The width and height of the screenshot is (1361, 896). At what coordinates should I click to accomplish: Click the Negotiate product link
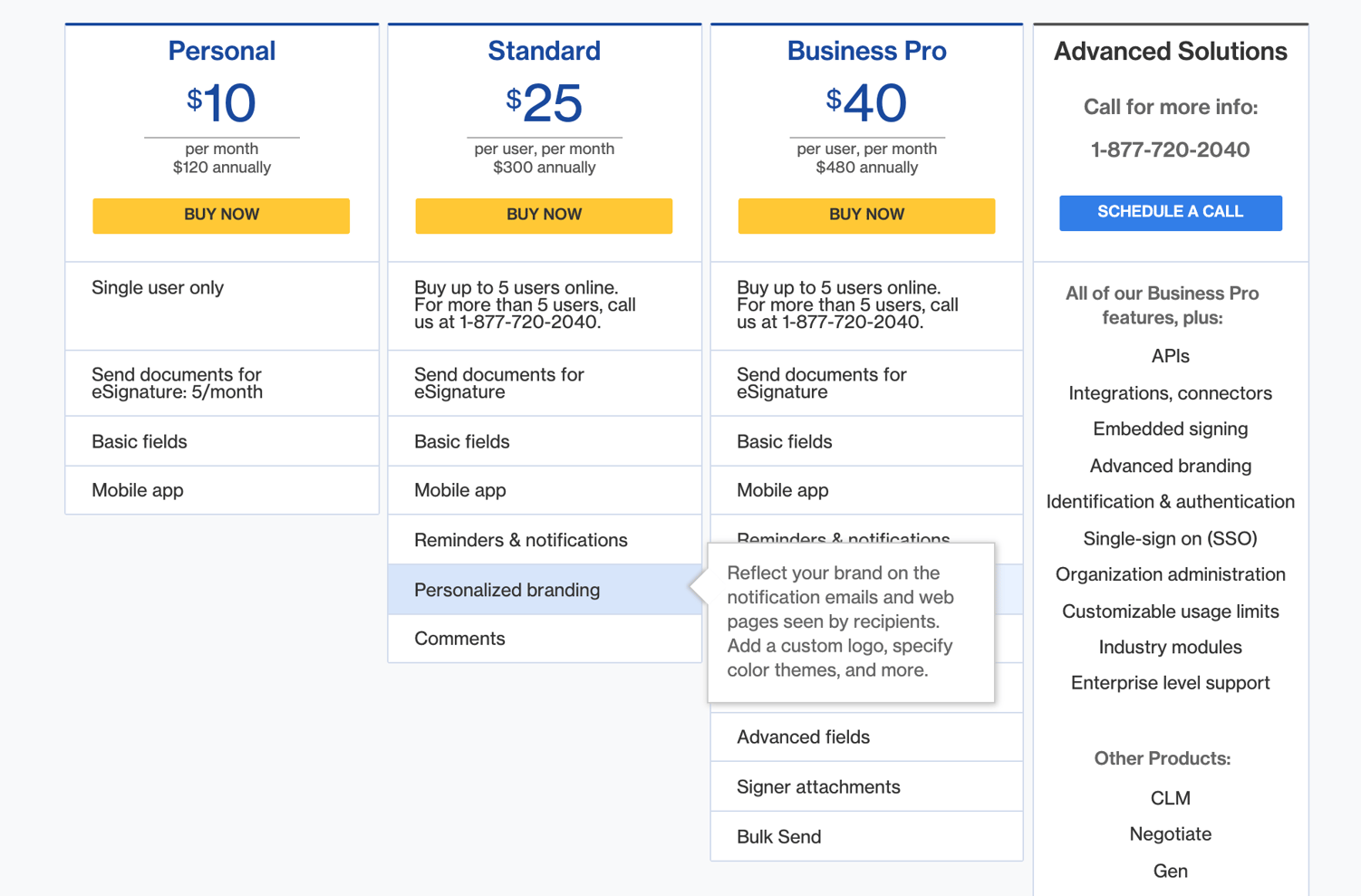(1170, 833)
